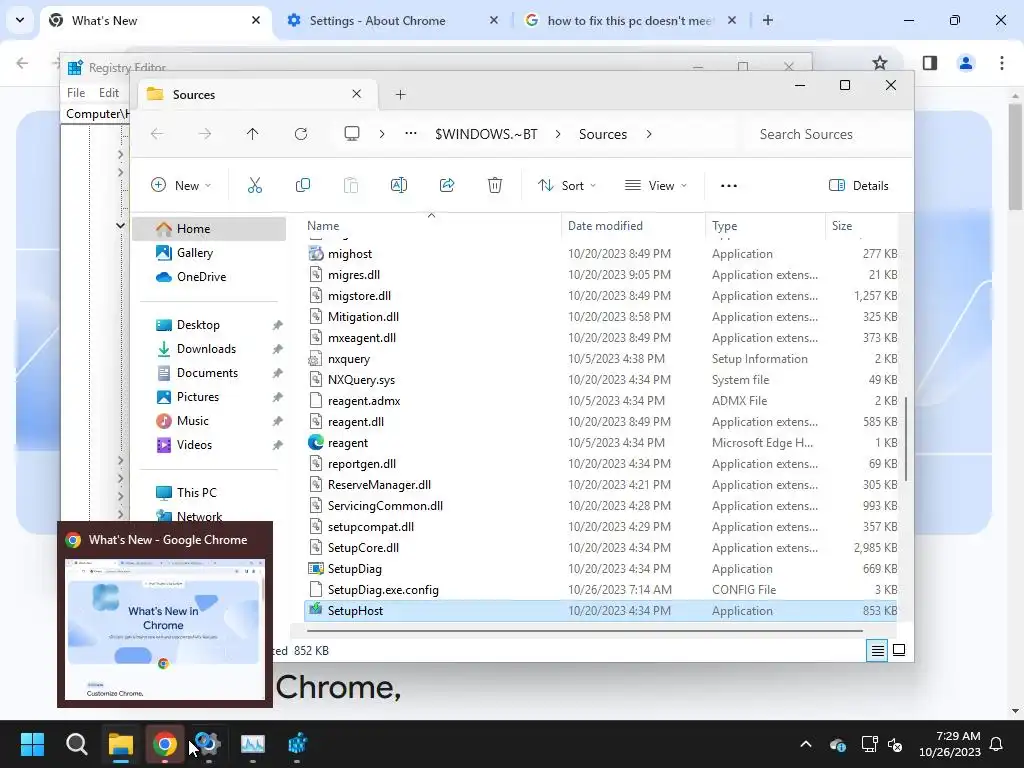Open the New dropdown in Explorer
The image size is (1024, 768).
pyautogui.click(x=181, y=185)
